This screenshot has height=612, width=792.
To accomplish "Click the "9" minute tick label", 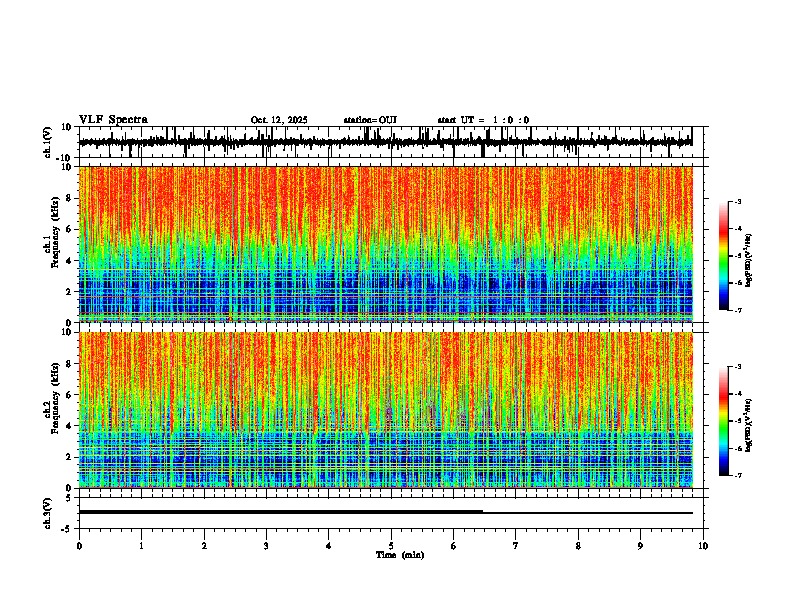I will point(640,546).
